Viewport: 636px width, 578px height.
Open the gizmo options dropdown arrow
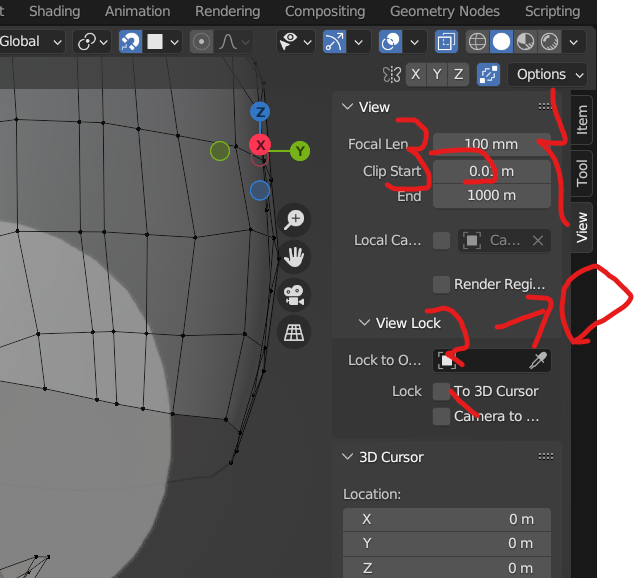pos(359,42)
